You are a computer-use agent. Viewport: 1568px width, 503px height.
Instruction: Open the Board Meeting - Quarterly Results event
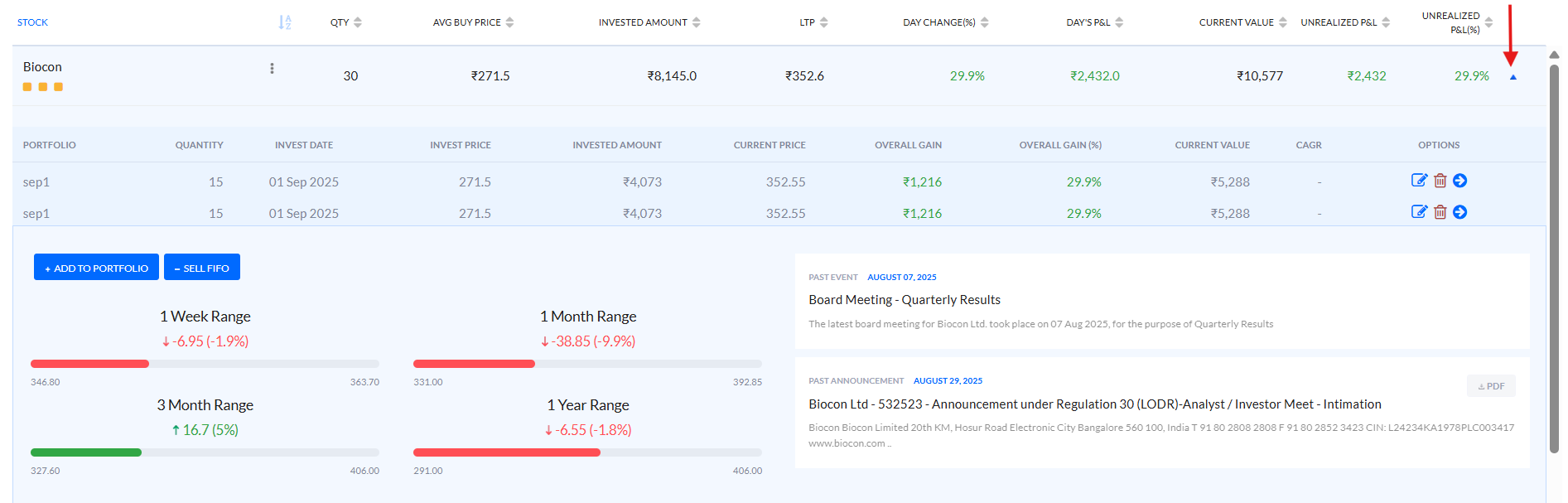pos(905,300)
